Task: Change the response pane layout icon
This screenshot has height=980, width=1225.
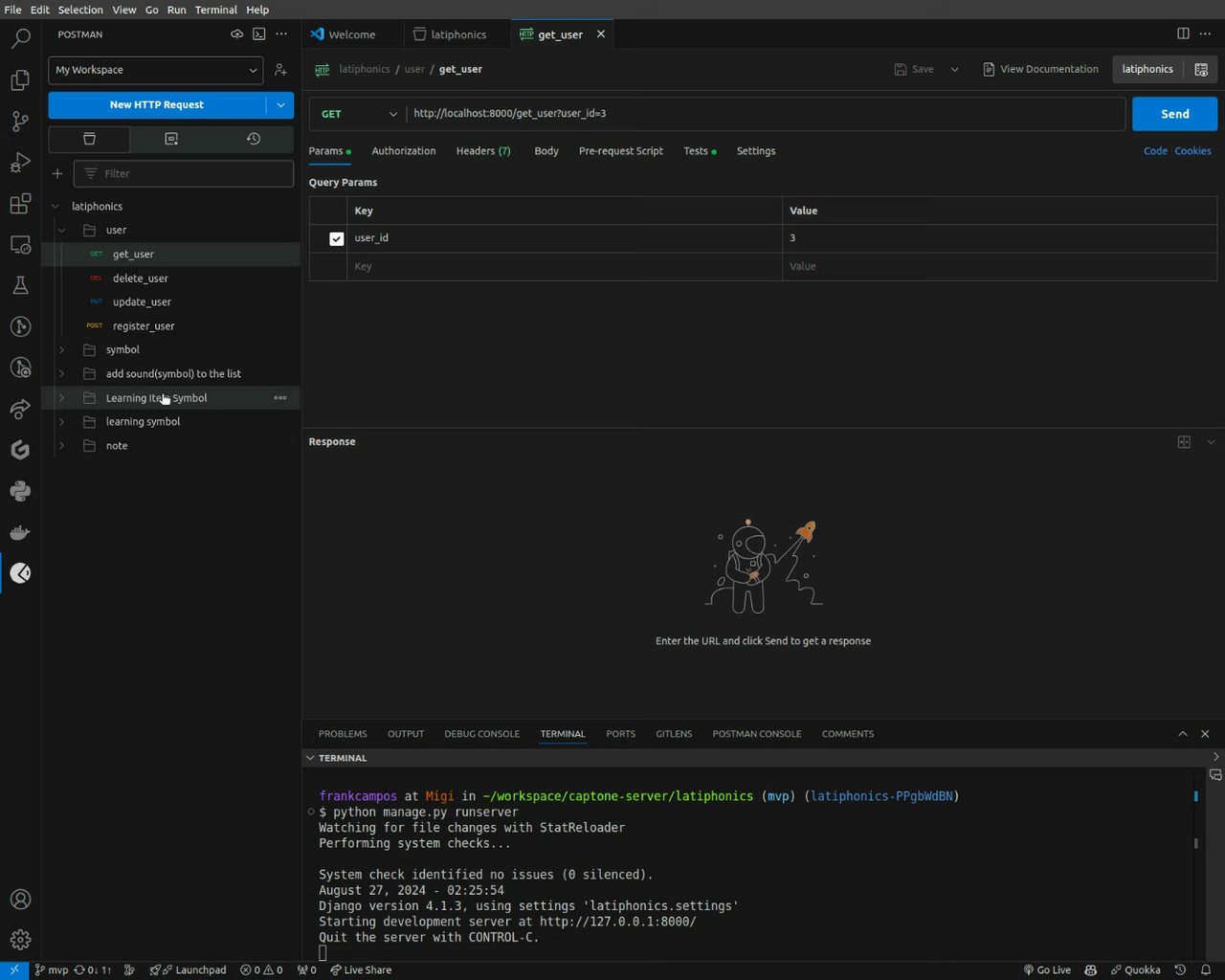Action: [x=1184, y=441]
